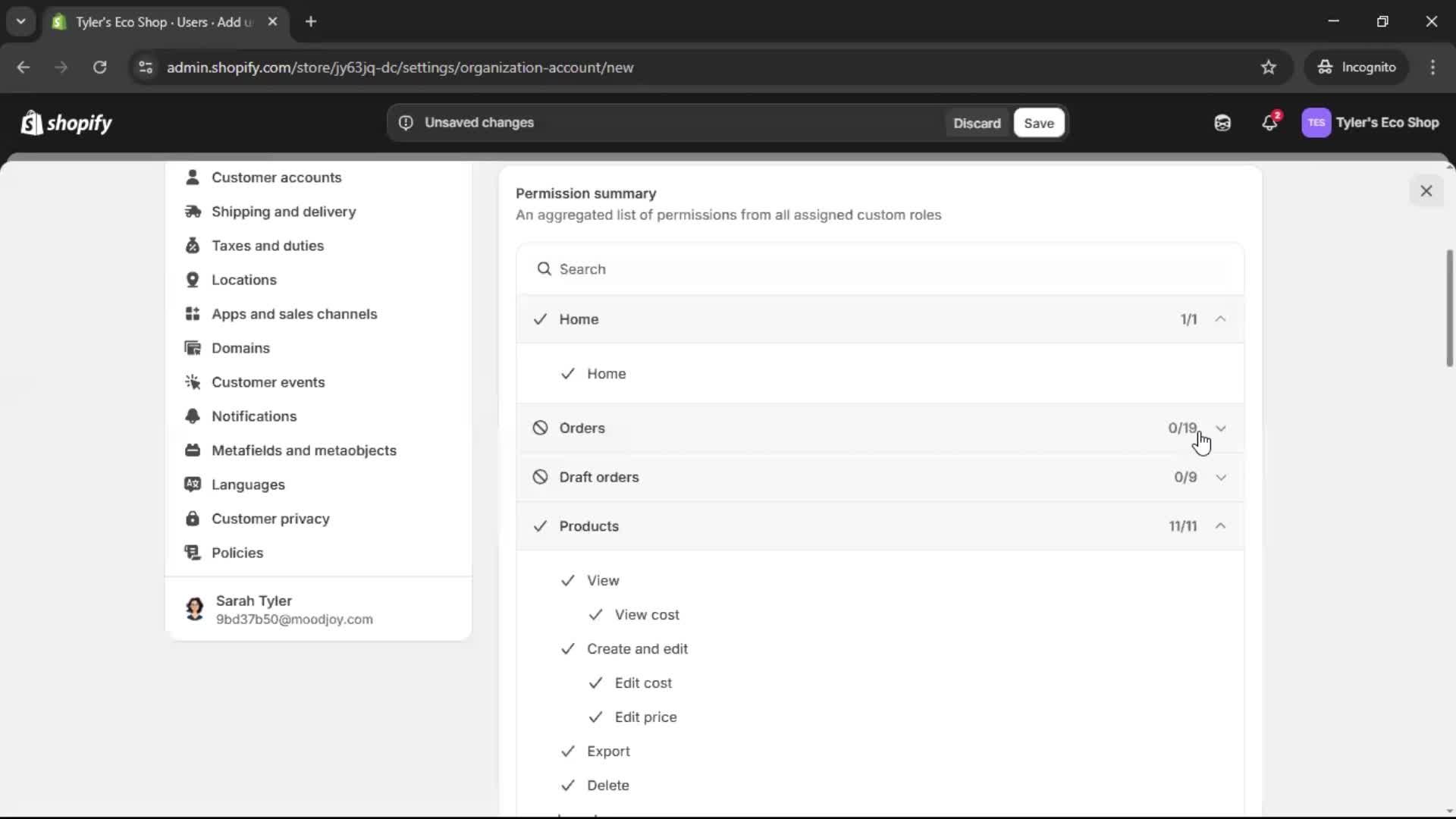This screenshot has width=1456, height=819.
Task: Click the Languages icon in sidebar
Action: tap(193, 485)
